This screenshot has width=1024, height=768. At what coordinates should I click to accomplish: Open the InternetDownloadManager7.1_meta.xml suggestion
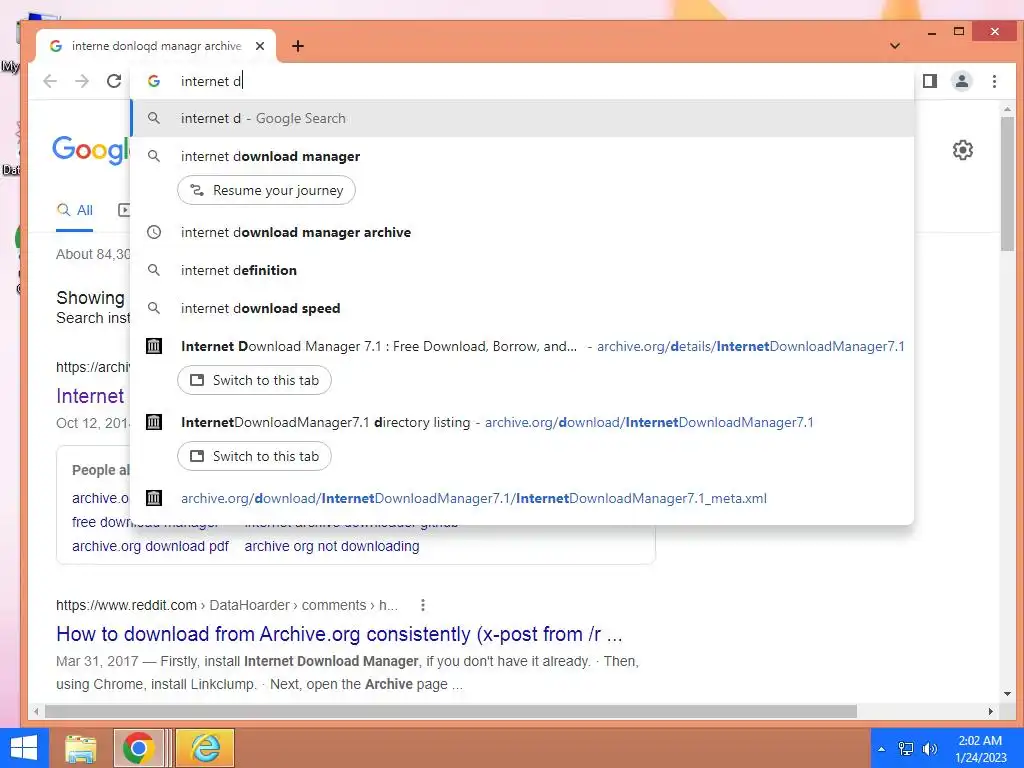point(522,498)
